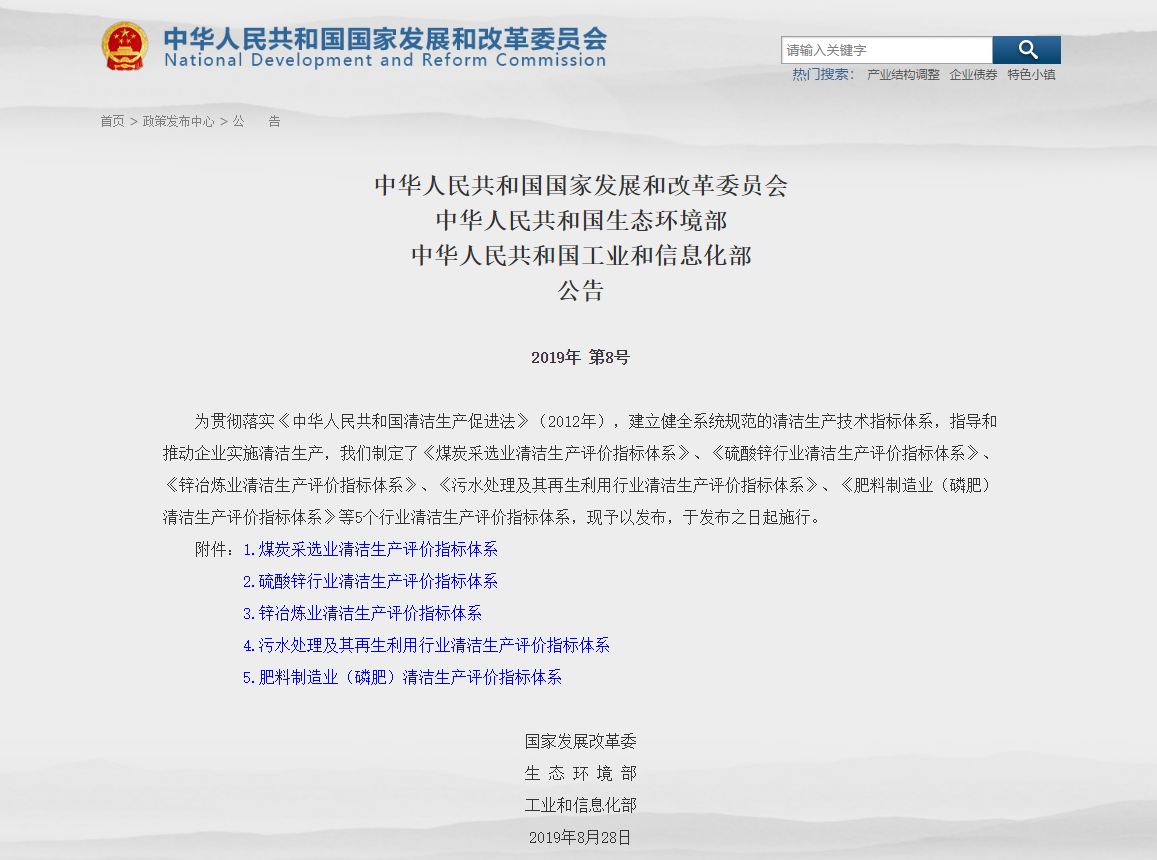
Task: Open hot search link 特色小镇
Action: point(1031,75)
